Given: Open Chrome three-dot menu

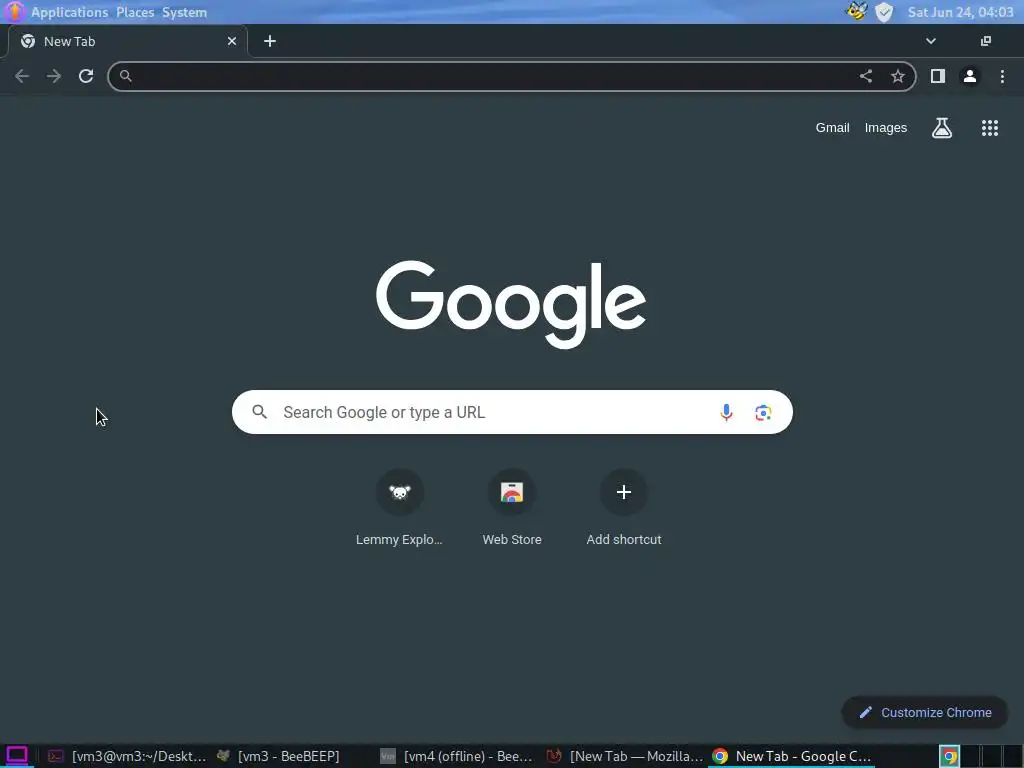Looking at the screenshot, I should pos(1002,76).
